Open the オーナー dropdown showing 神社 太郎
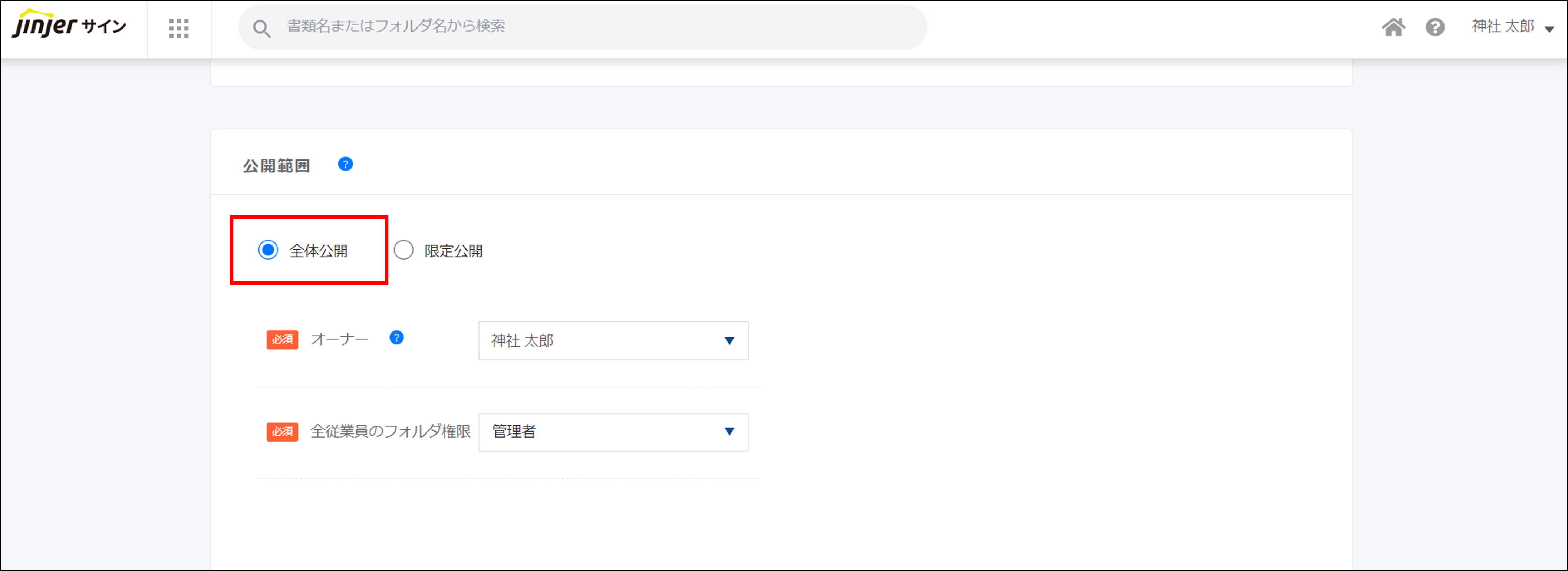This screenshot has width=1568, height=571. point(612,340)
